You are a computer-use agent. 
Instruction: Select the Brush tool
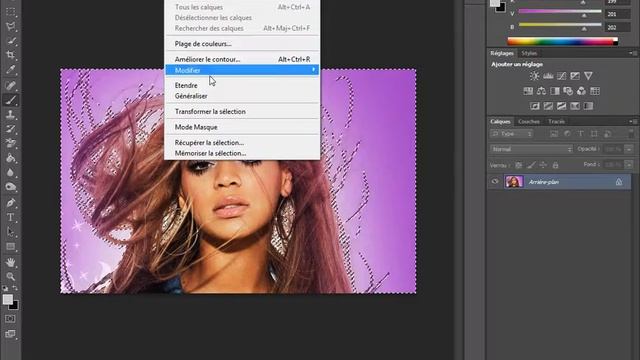(x=11, y=100)
